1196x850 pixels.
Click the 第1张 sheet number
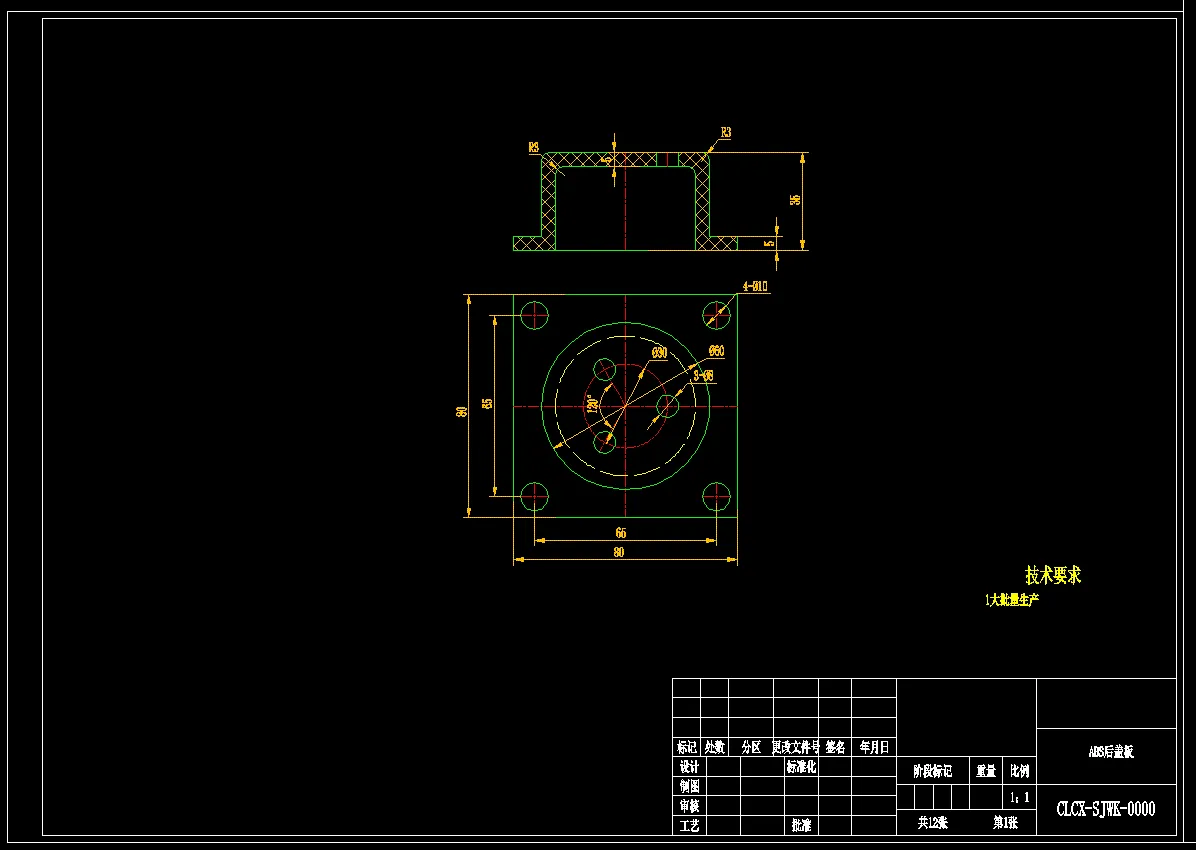[1005, 823]
